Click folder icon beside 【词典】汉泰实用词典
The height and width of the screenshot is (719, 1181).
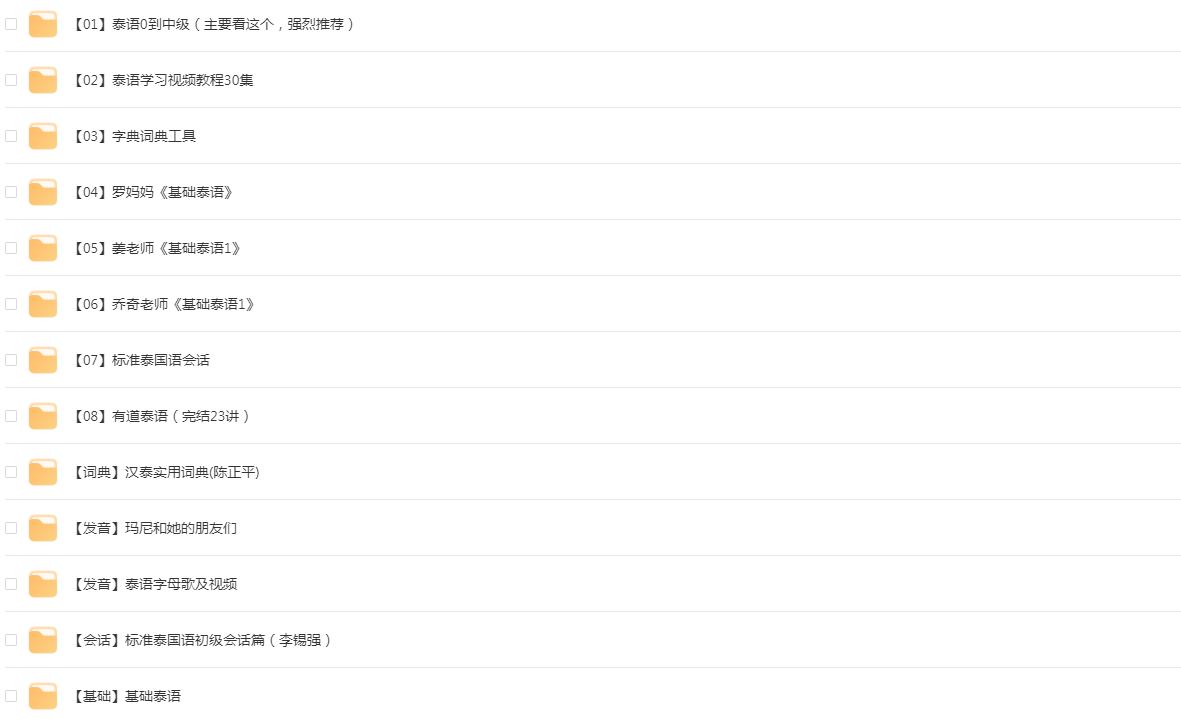pyautogui.click(x=43, y=472)
